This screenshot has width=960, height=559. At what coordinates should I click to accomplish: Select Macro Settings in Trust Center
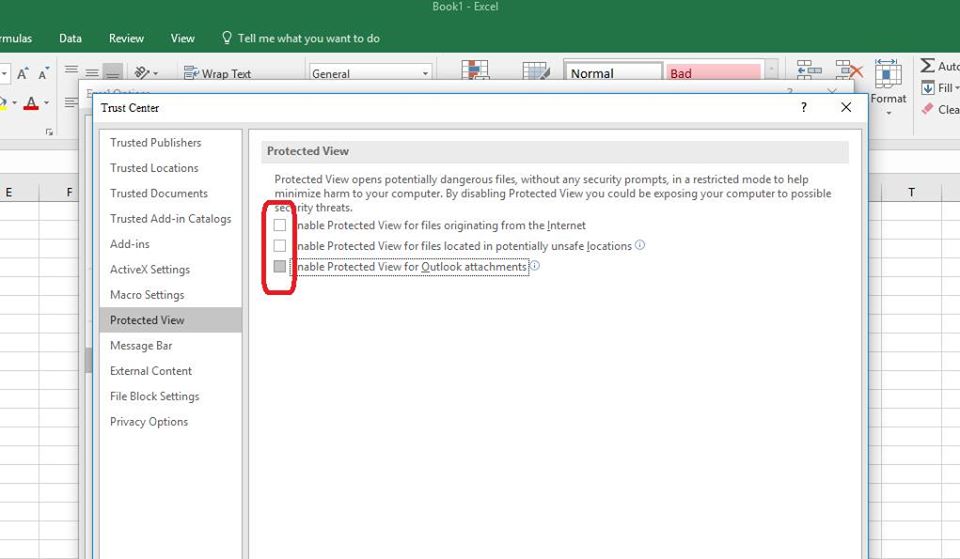[x=147, y=295]
